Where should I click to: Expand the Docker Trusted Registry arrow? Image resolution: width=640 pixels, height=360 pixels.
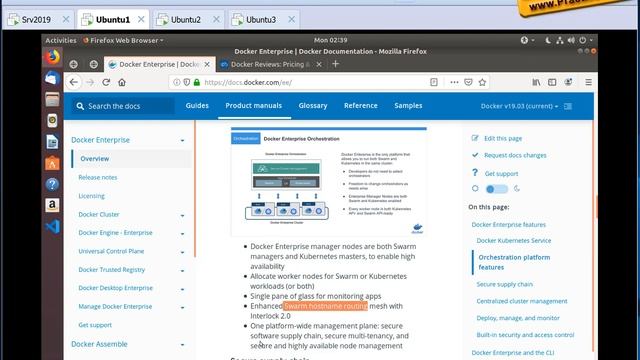(x=182, y=271)
